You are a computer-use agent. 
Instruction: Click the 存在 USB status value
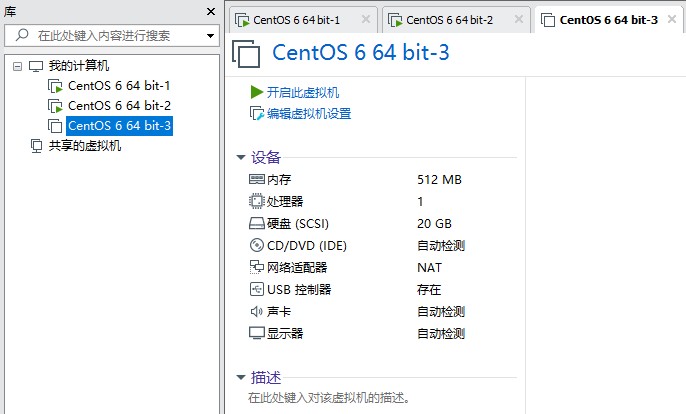point(429,289)
